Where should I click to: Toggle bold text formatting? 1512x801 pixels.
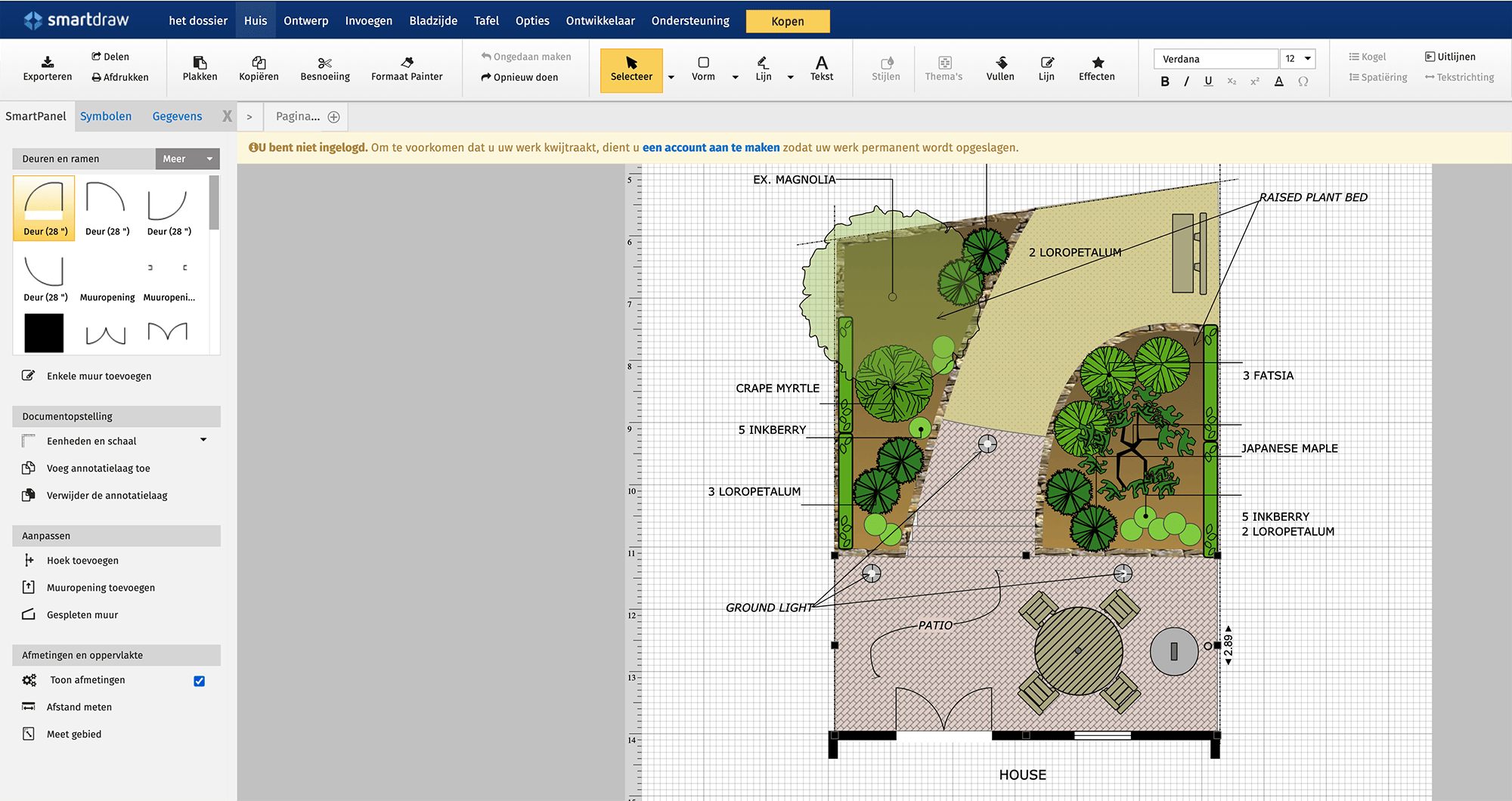(1165, 81)
